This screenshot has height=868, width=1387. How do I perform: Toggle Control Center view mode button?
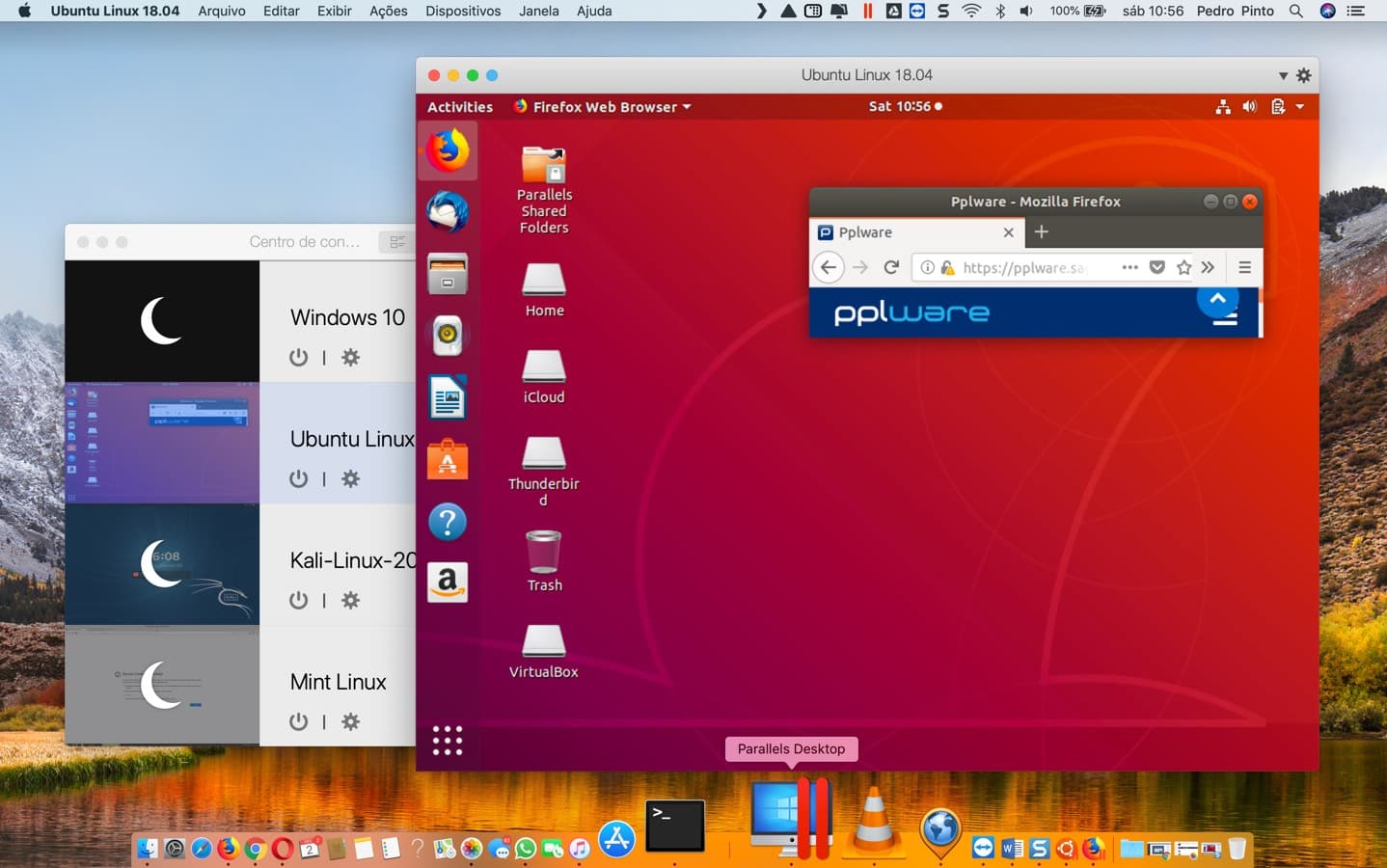click(396, 242)
